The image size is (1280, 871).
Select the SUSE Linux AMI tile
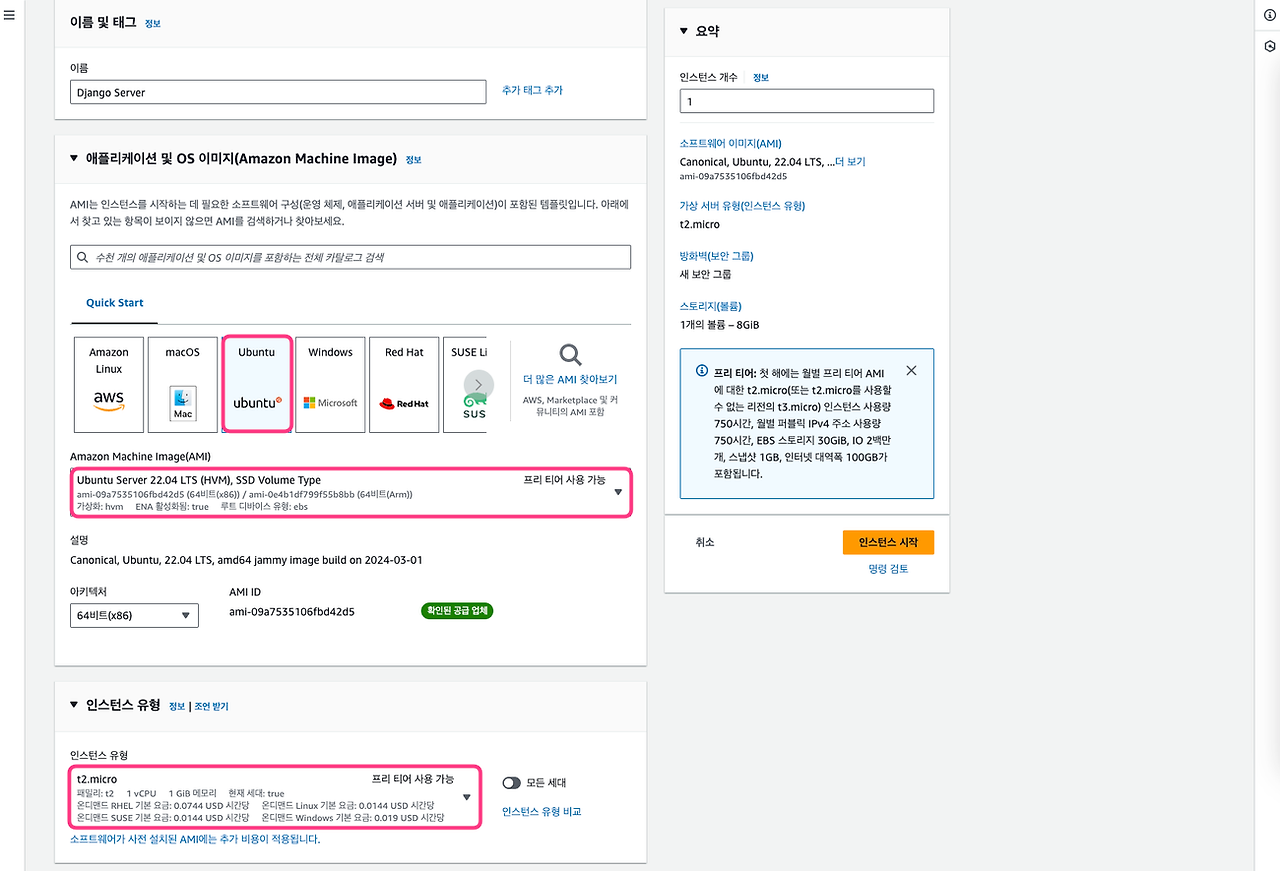coord(466,384)
